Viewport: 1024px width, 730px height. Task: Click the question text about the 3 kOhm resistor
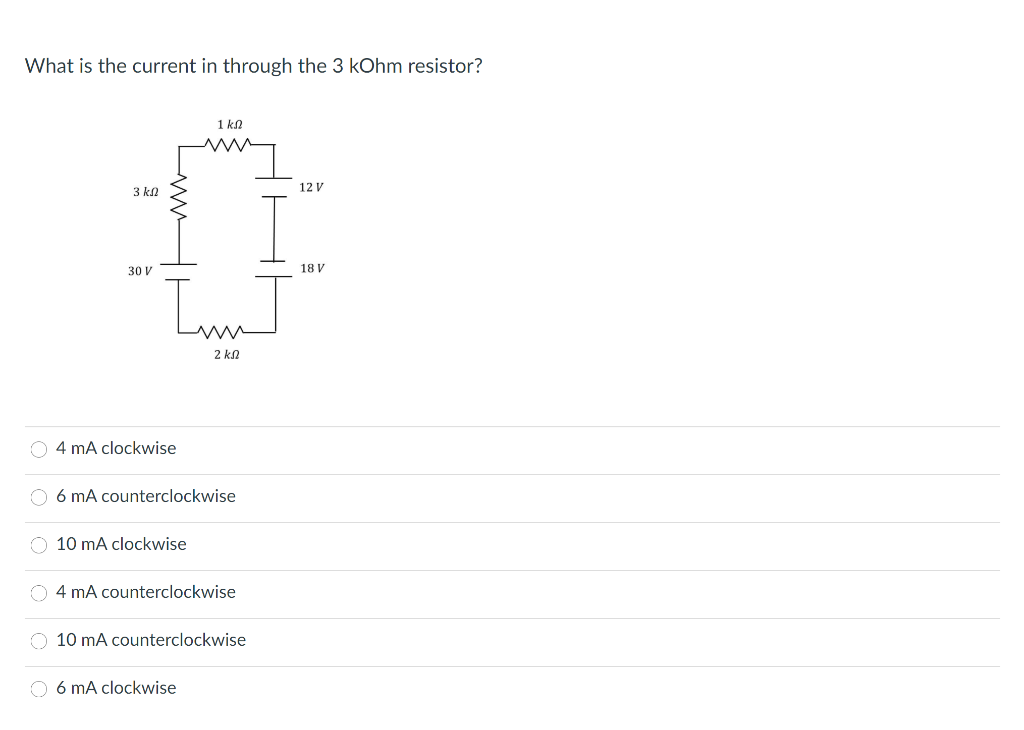coord(254,65)
